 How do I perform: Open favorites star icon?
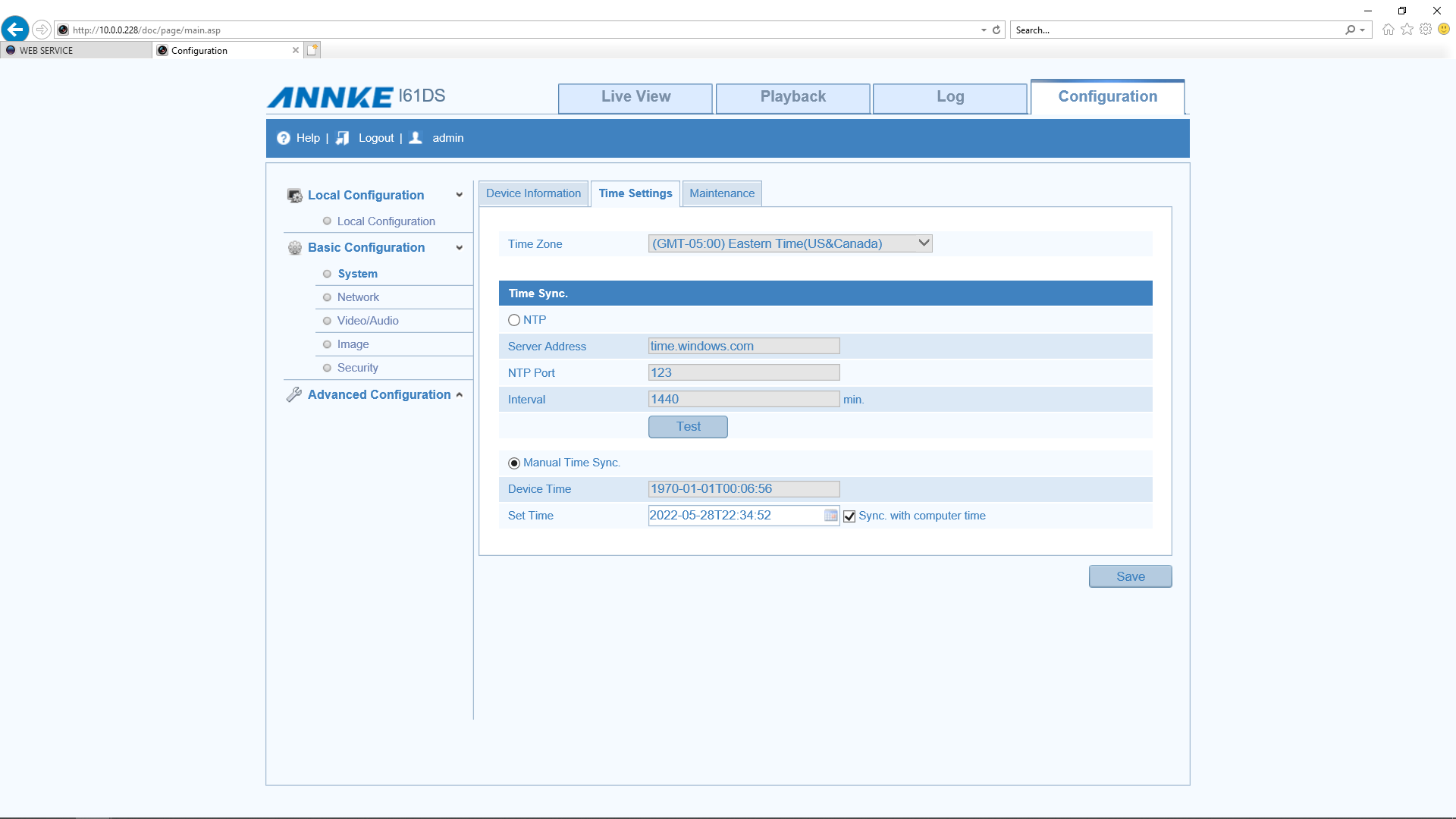(x=1407, y=30)
